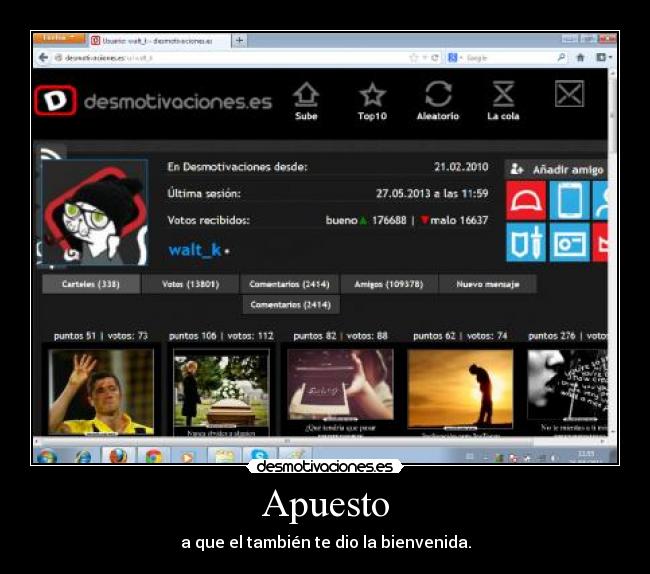Open the envelope messages icon in site header
Screen dimensions: 650x574
(x=570, y=94)
